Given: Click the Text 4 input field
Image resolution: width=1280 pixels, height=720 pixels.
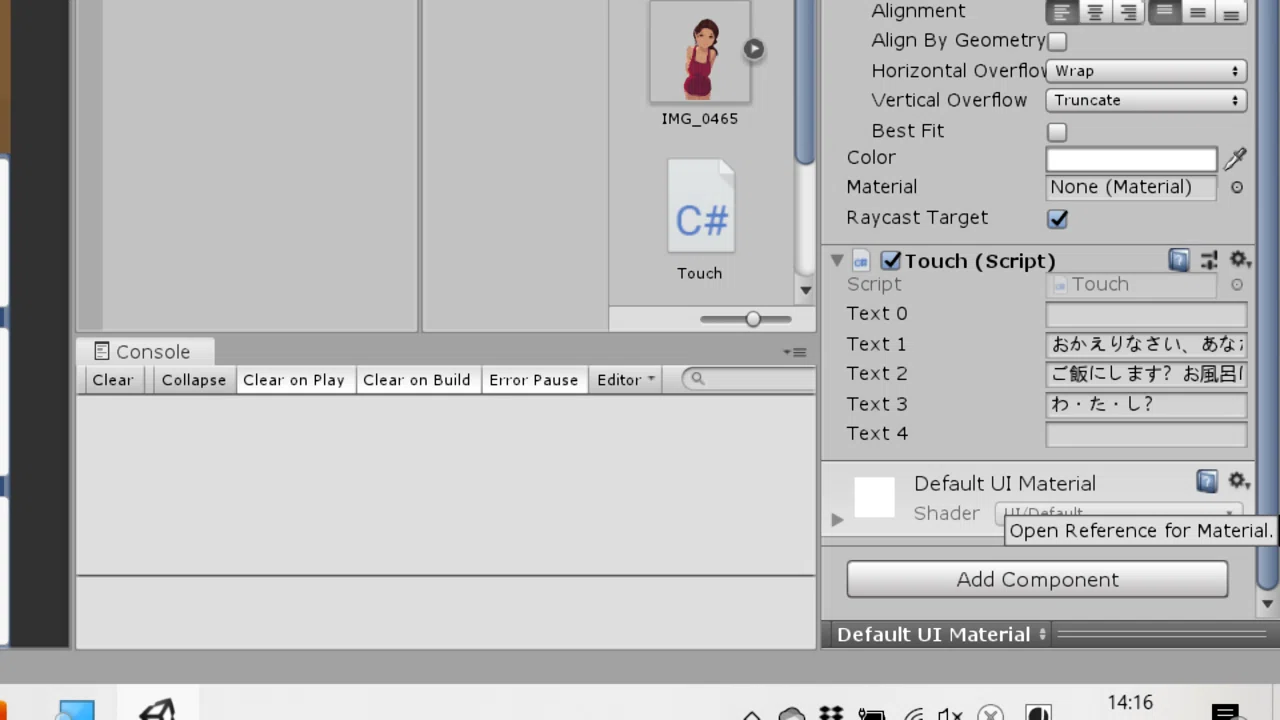Looking at the screenshot, I should tap(1146, 435).
